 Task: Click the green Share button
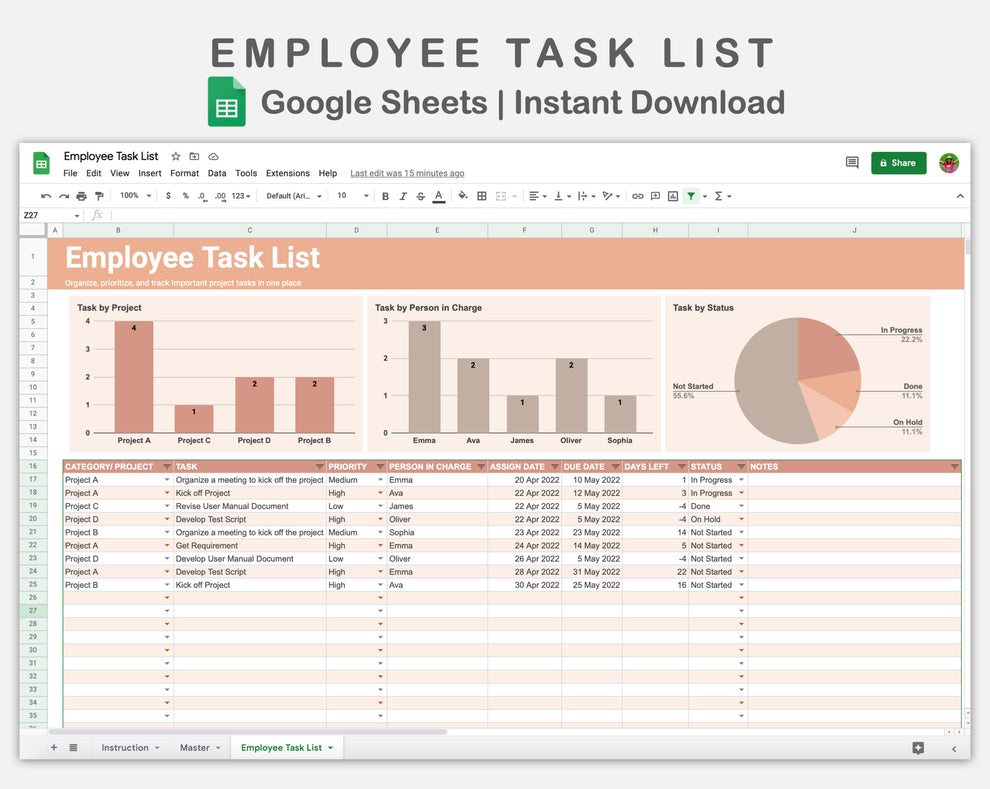click(897, 162)
